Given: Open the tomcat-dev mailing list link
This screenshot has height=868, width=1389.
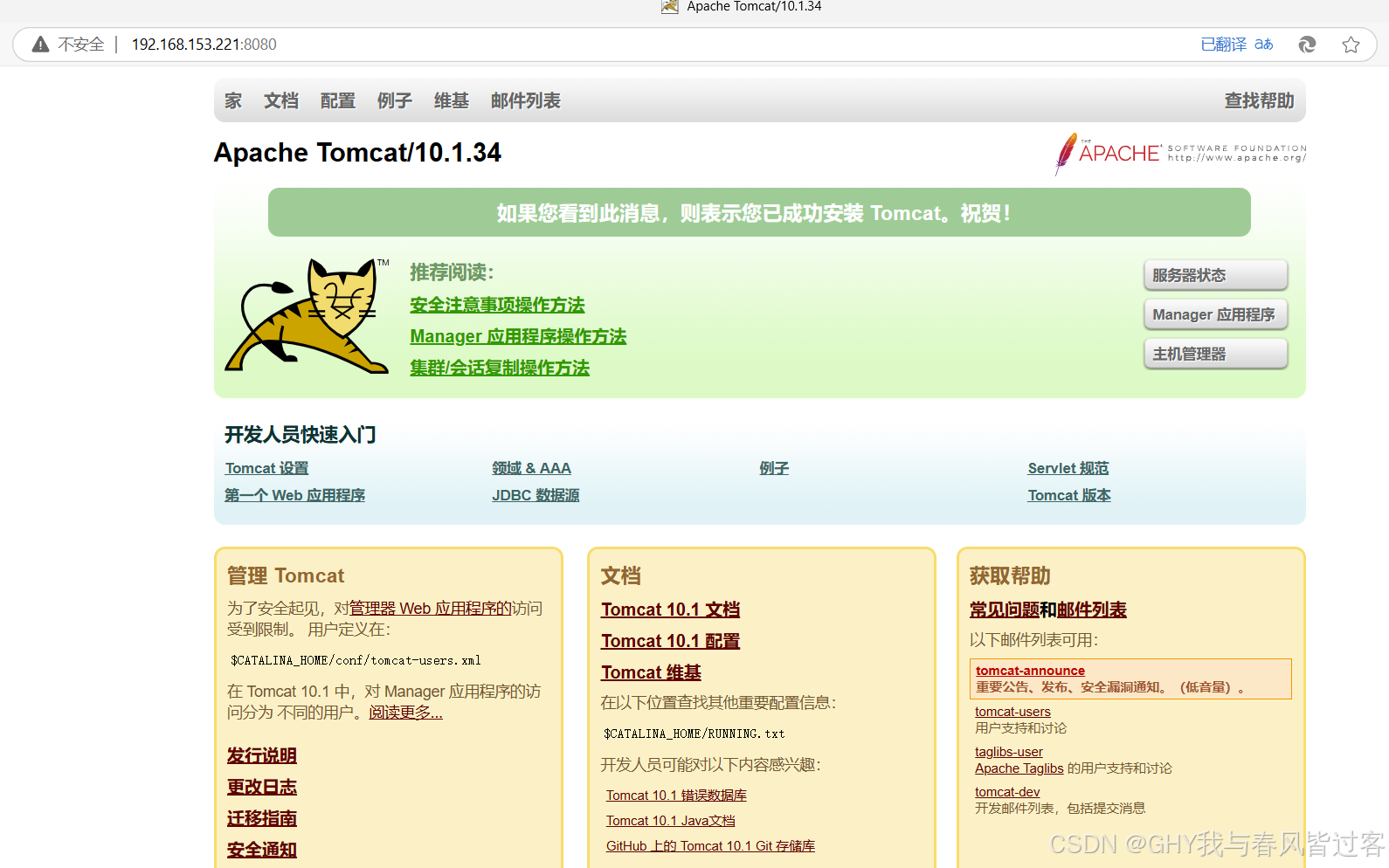Looking at the screenshot, I should pos(1007,792).
